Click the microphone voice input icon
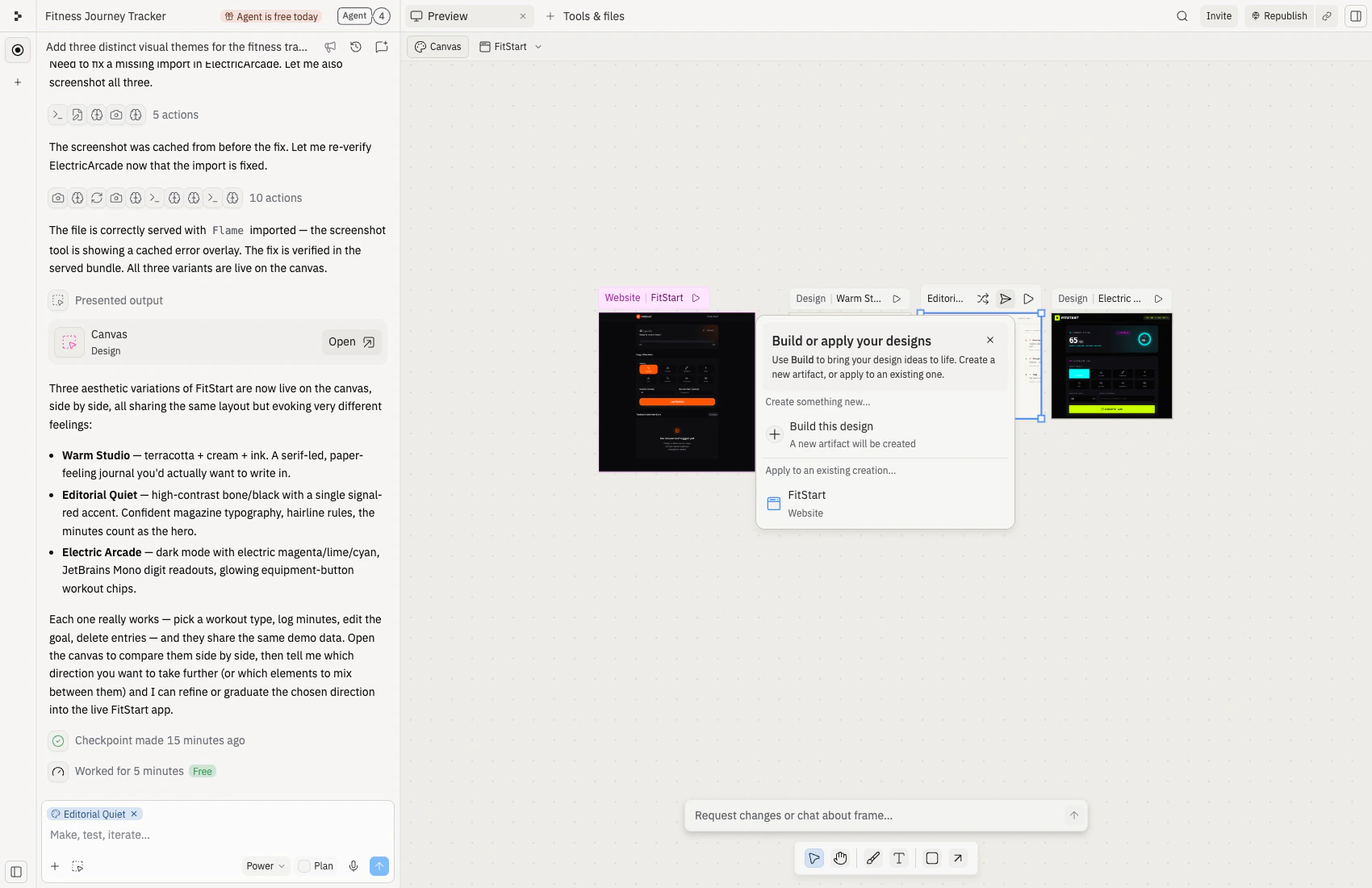The width and height of the screenshot is (1372, 888). 353,866
